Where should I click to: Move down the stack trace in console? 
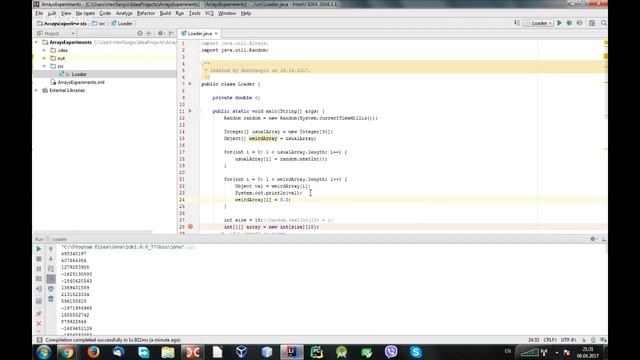[51, 259]
